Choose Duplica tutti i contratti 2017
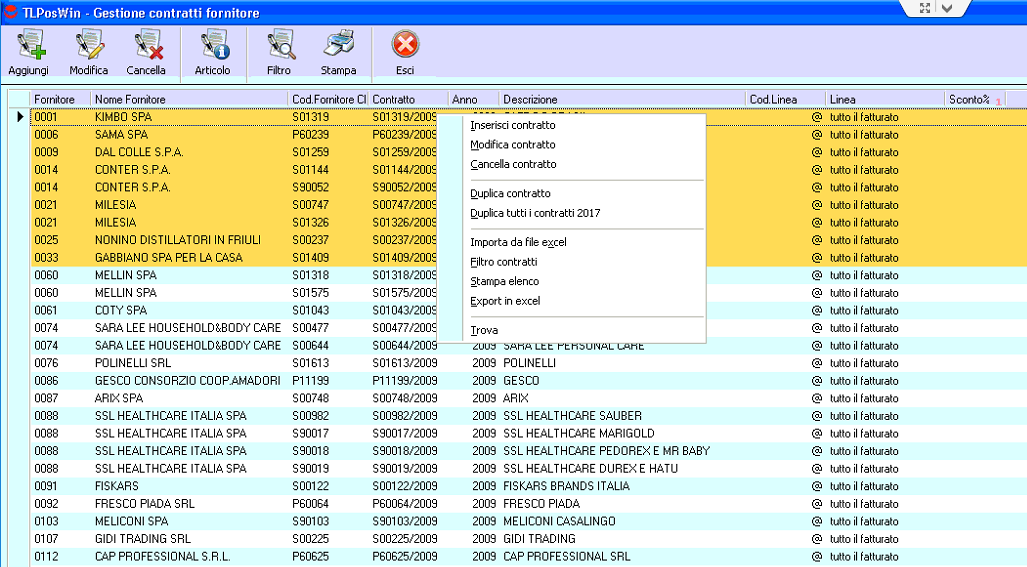Screen dimensions: 1027x567 [x=535, y=213]
